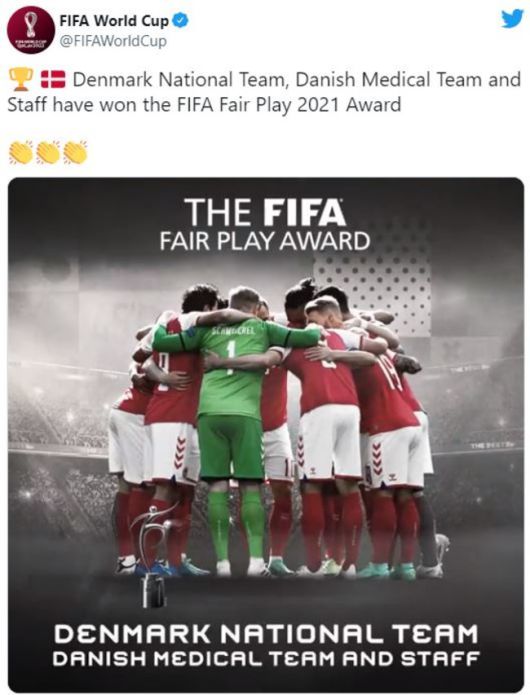Screen dimensions: 530x695
Task: Click the last clapping hands emoji
Action: [74, 152]
